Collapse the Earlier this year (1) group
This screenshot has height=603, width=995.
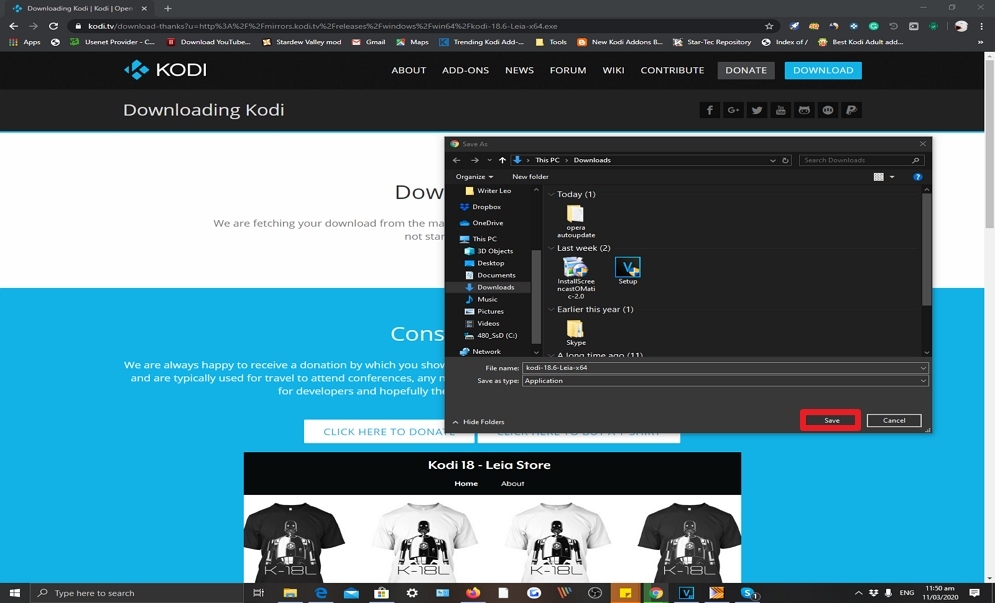551,310
